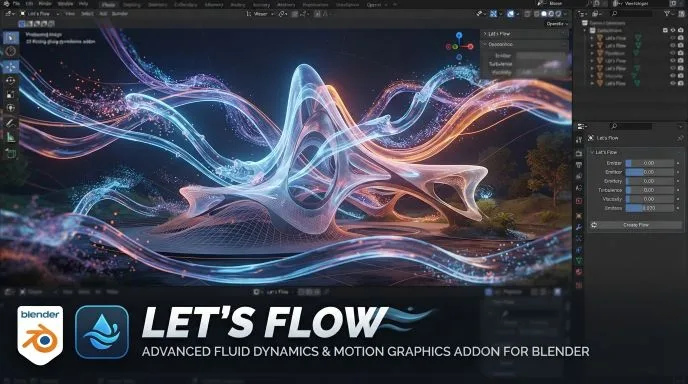Open the Overlays dropdown under viewport header
688x384 pixels.
pos(557,24)
